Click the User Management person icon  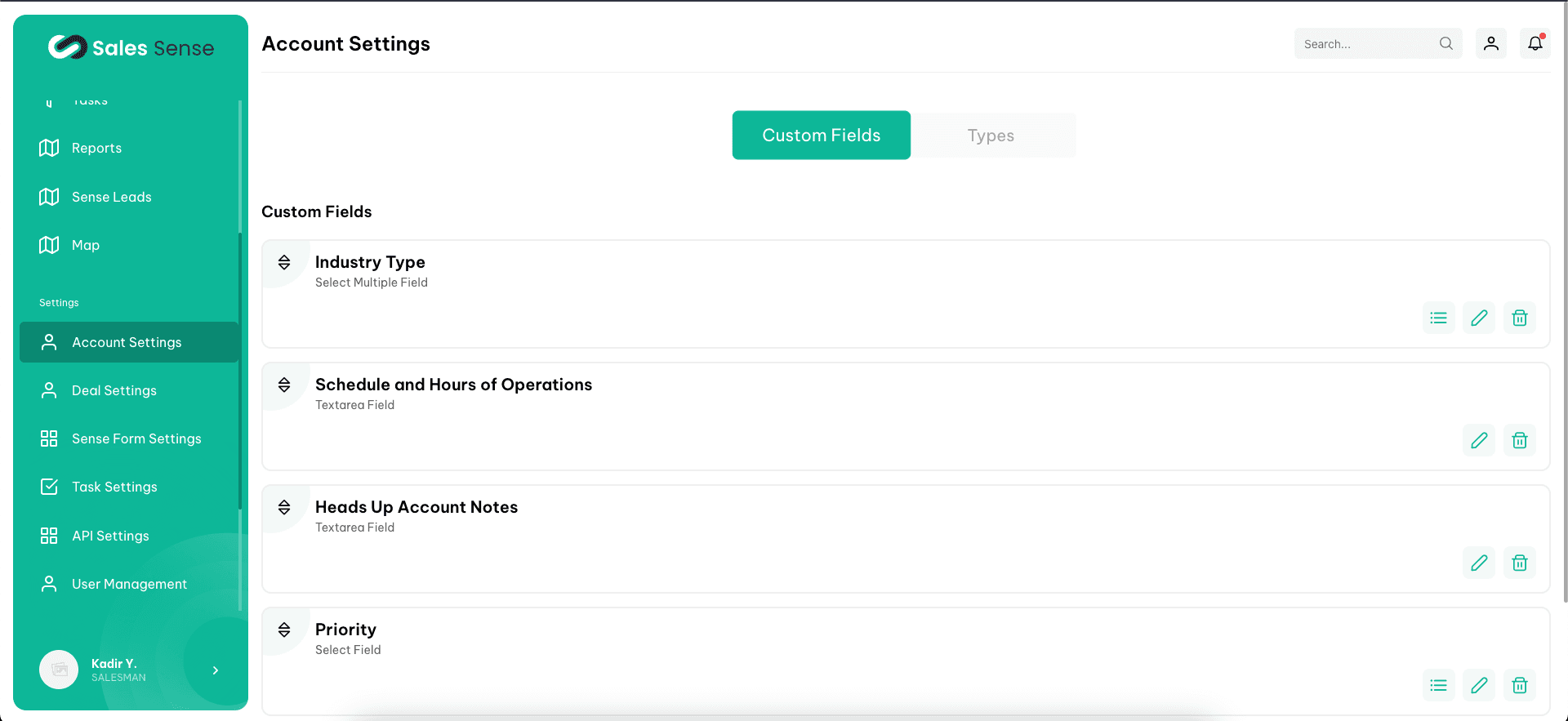click(49, 584)
